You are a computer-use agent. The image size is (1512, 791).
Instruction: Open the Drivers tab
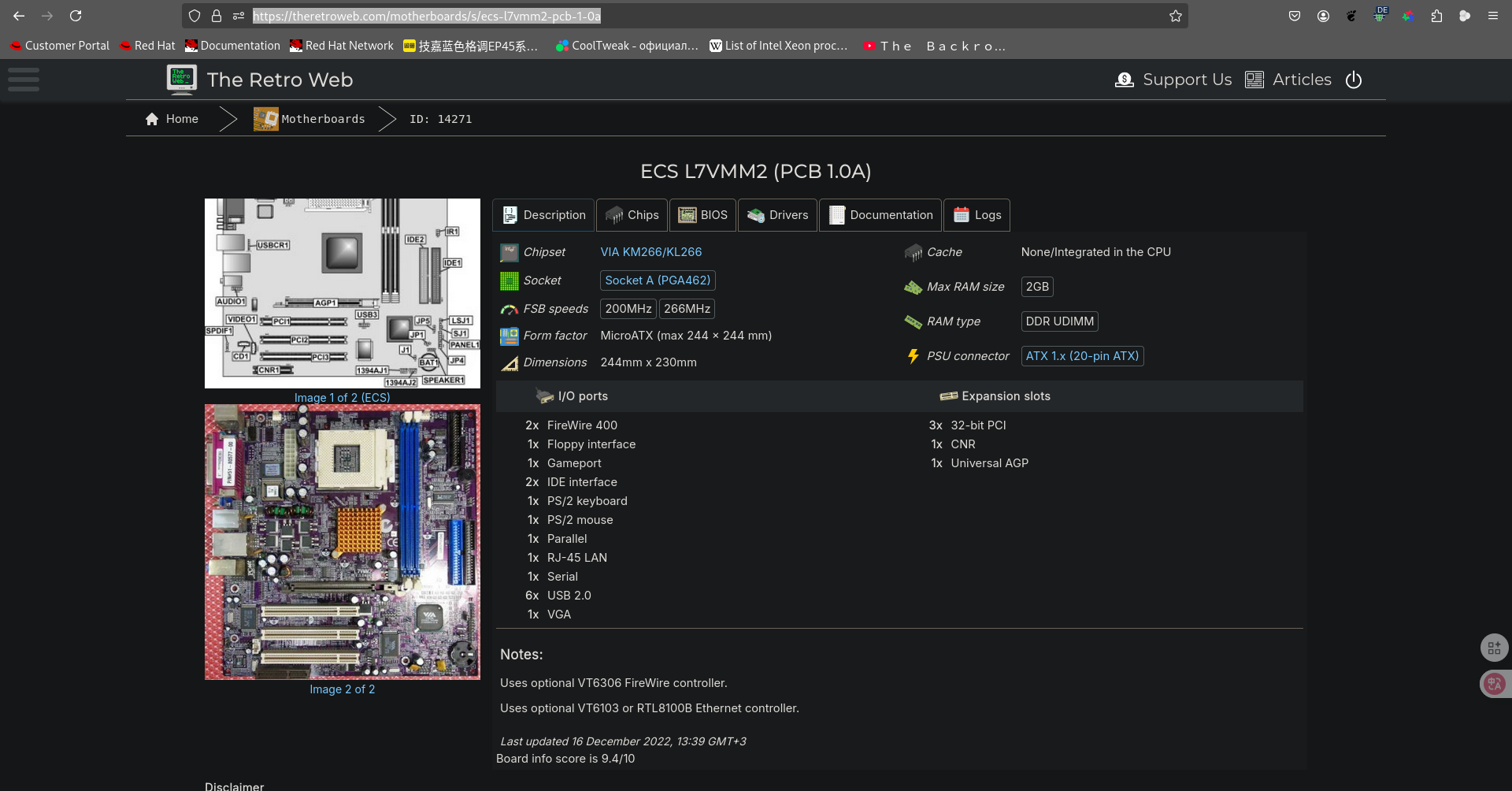click(778, 215)
